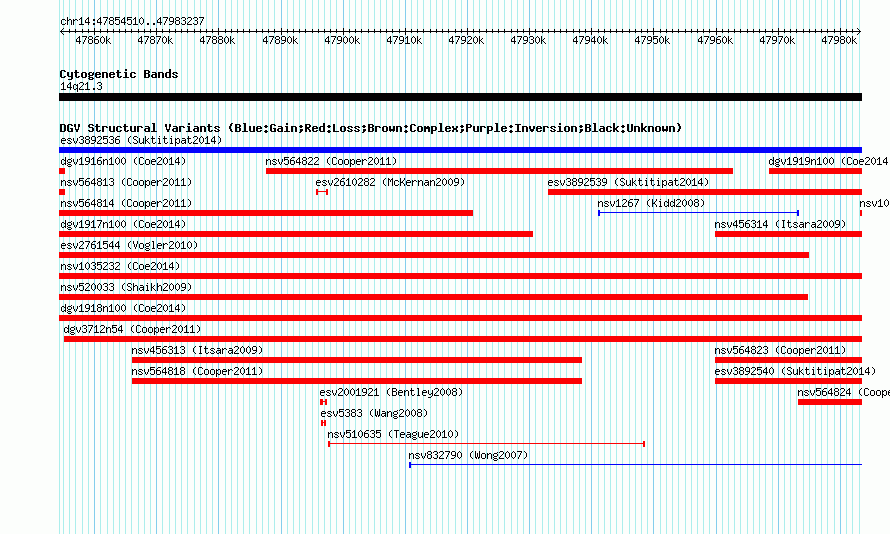The height and width of the screenshot is (534, 890).
Task: Click the red nsv564822 loss bar
Action: click(499, 171)
